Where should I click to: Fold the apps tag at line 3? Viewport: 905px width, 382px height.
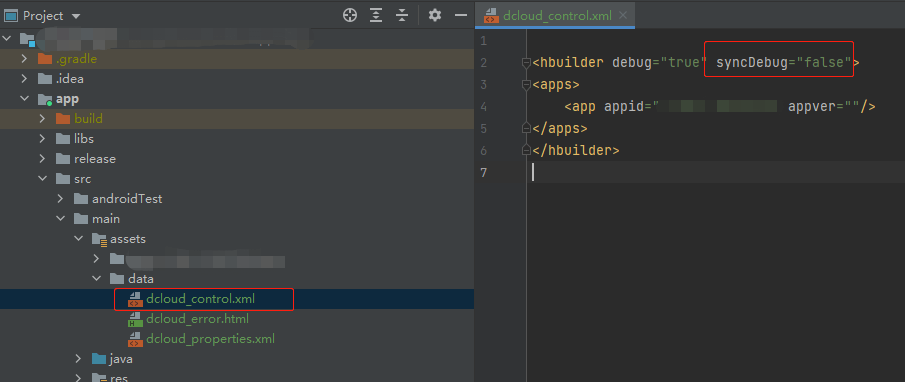click(x=526, y=85)
